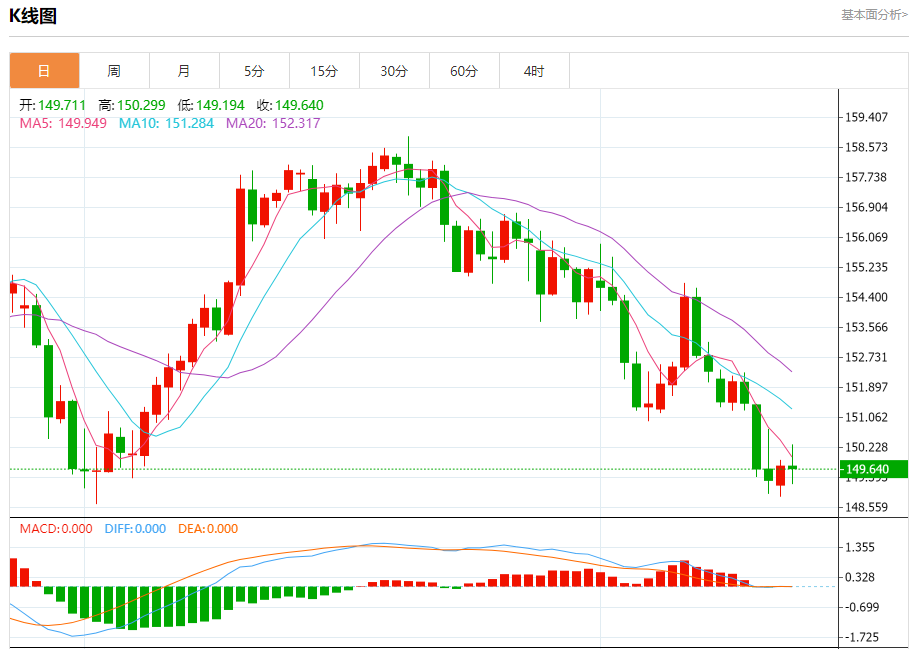Click the 收:149.640 close value

[x=290, y=105]
